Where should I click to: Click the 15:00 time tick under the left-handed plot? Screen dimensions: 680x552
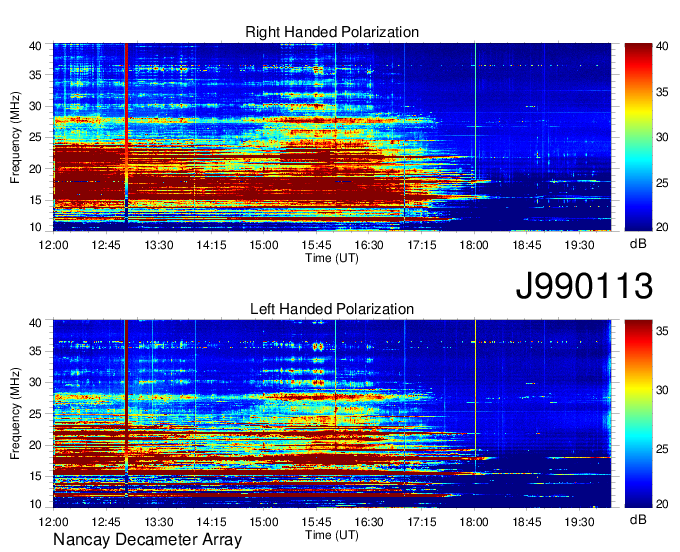coord(264,522)
